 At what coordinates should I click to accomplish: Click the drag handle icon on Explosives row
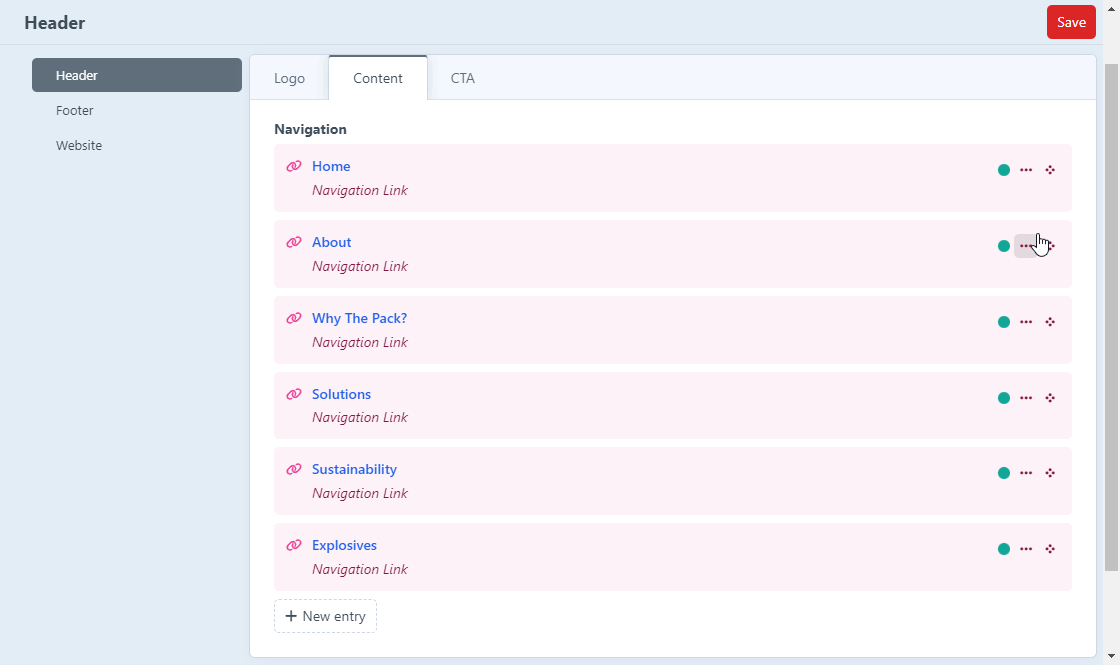1050,549
